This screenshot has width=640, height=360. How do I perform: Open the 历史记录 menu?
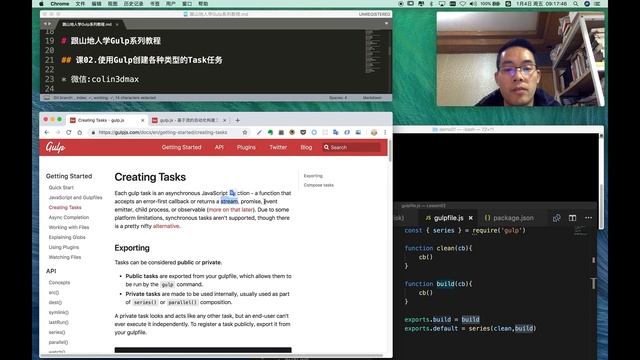pyautogui.click(x=133, y=4)
